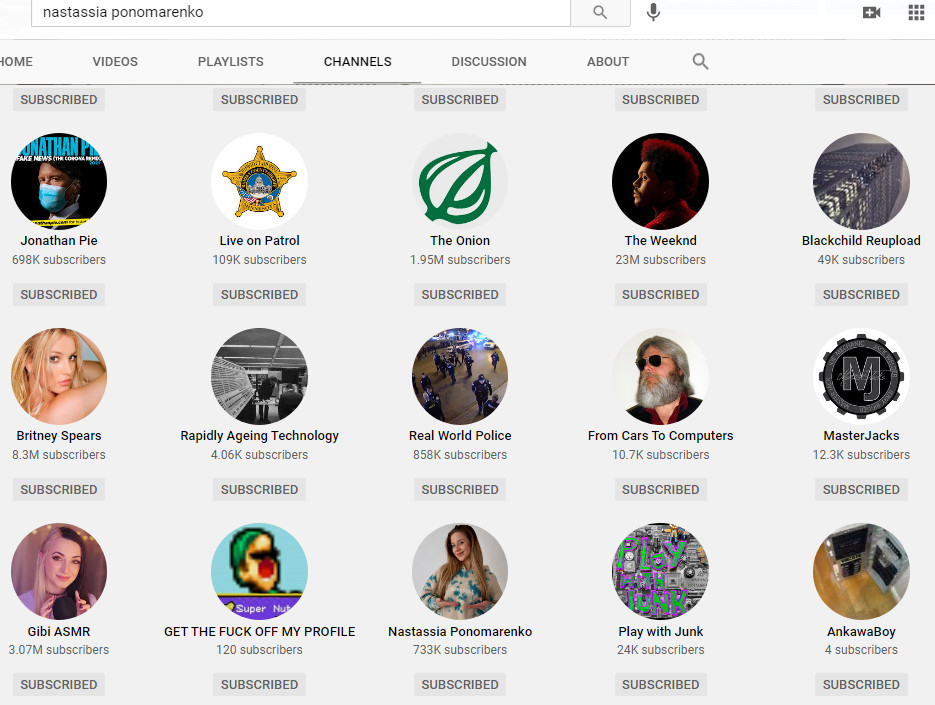Switch to the Videos tab
This screenshot has height=705, width=935.
click(115, 61)
